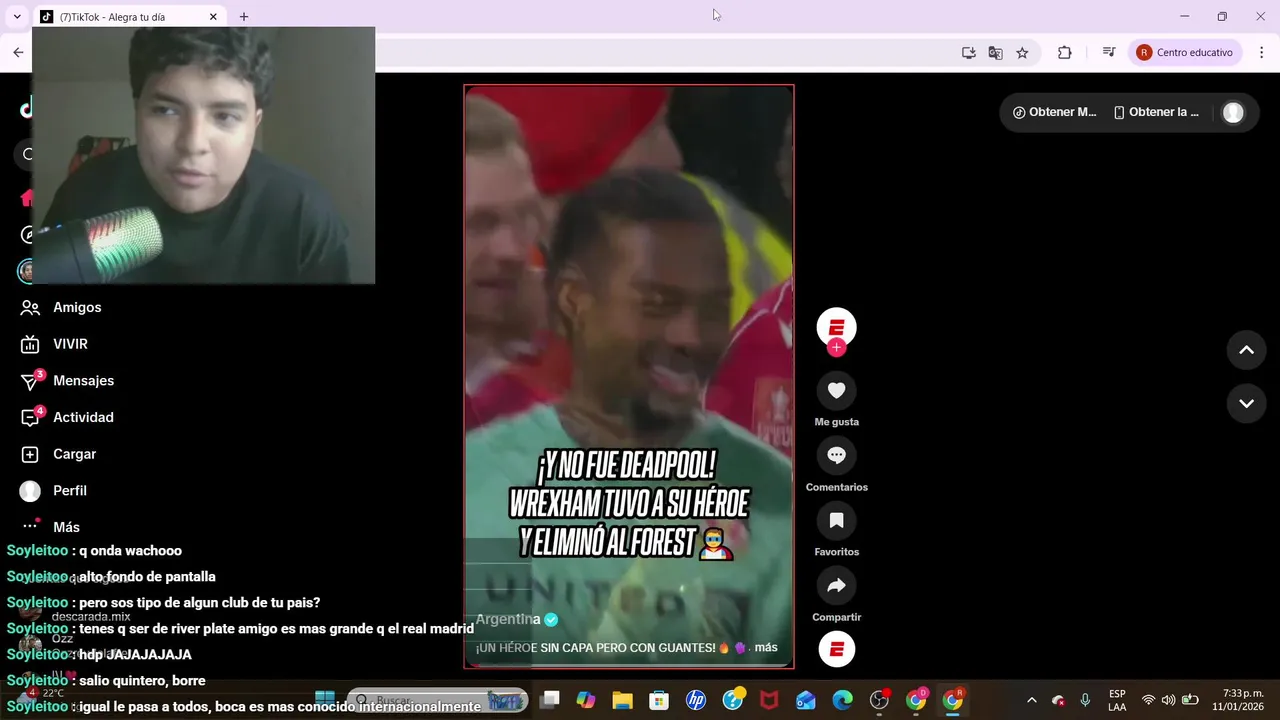Open the Comentarios speech bubble
The width and height of the screenshot is (1280, 720).
(837, 456)
